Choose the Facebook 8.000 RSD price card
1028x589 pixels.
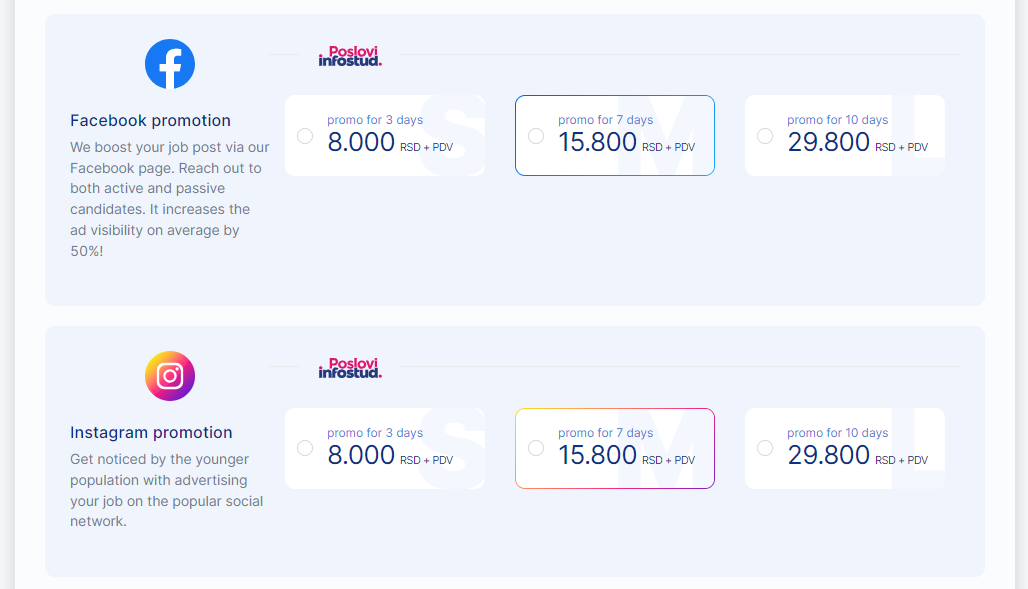385,136
